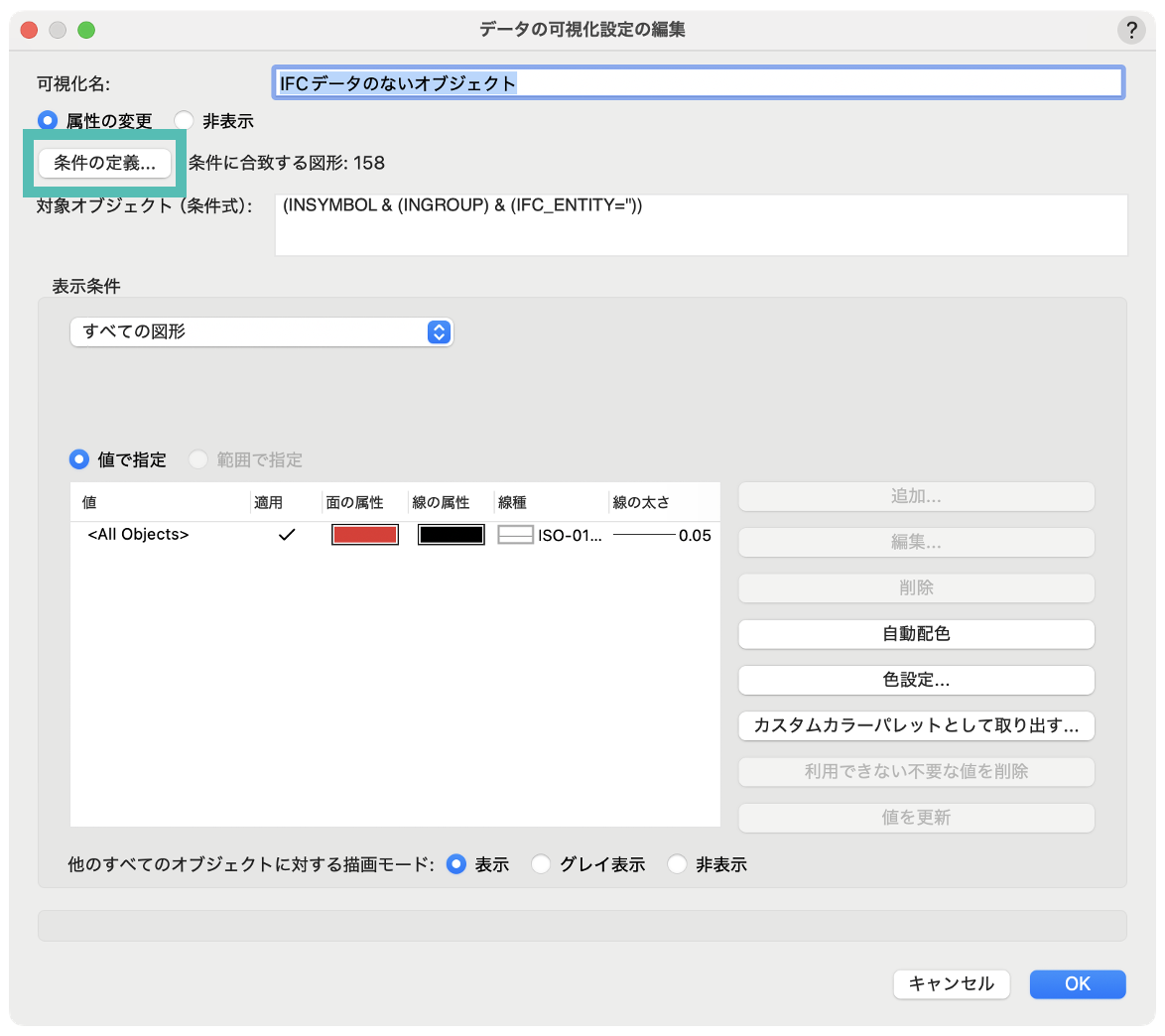Click the checkmark in the 適用 column

coord(287,535)
